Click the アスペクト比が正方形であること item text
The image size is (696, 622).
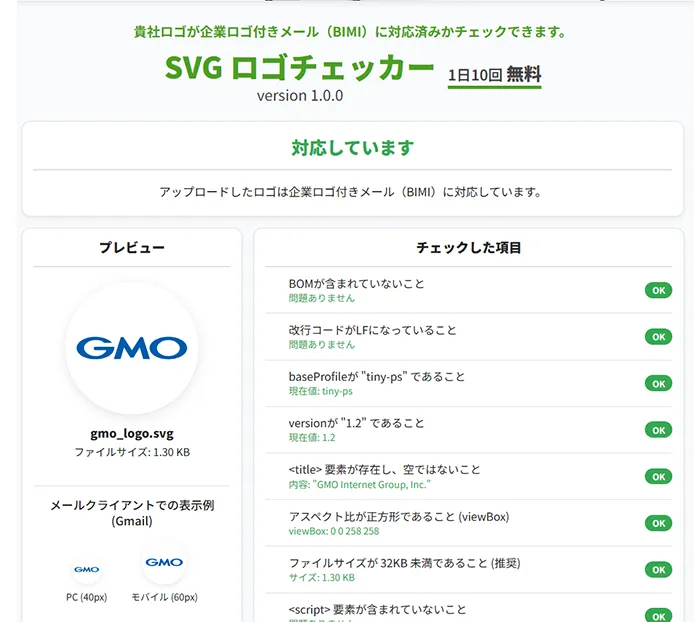coord(399,517)
